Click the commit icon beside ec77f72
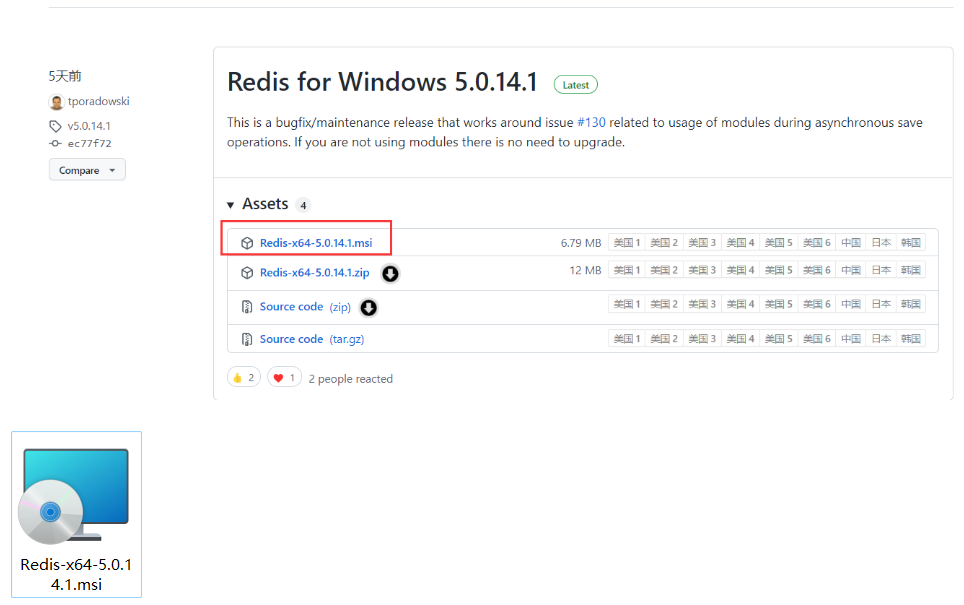This screenshot has height=605, width=964. [55, 144]
